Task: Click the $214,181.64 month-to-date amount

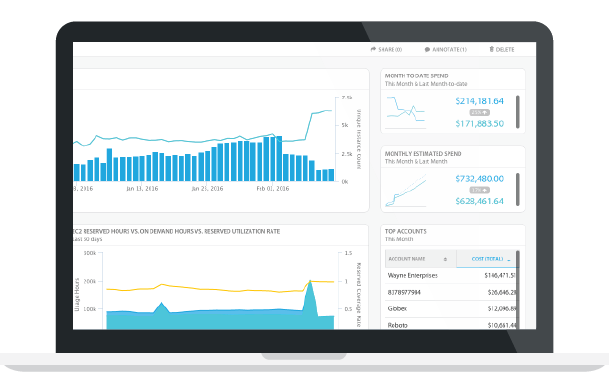Action: point(480,101)
